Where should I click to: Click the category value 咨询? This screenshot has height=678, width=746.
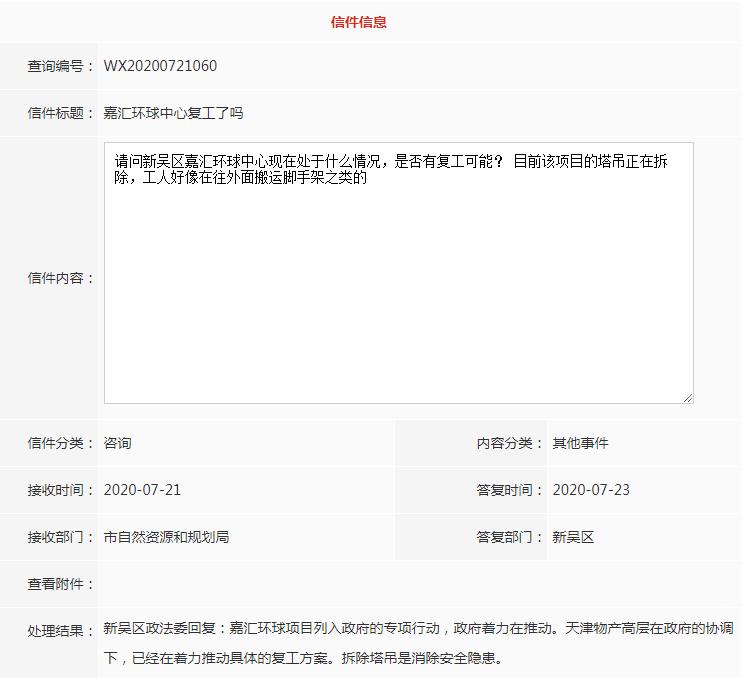click(x=118, y=443)
